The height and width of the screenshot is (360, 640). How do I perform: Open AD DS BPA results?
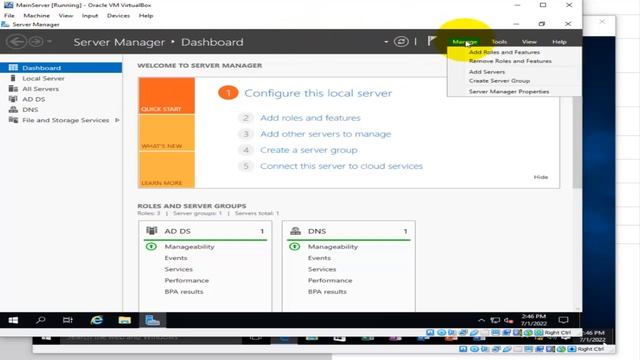point(184,291)
